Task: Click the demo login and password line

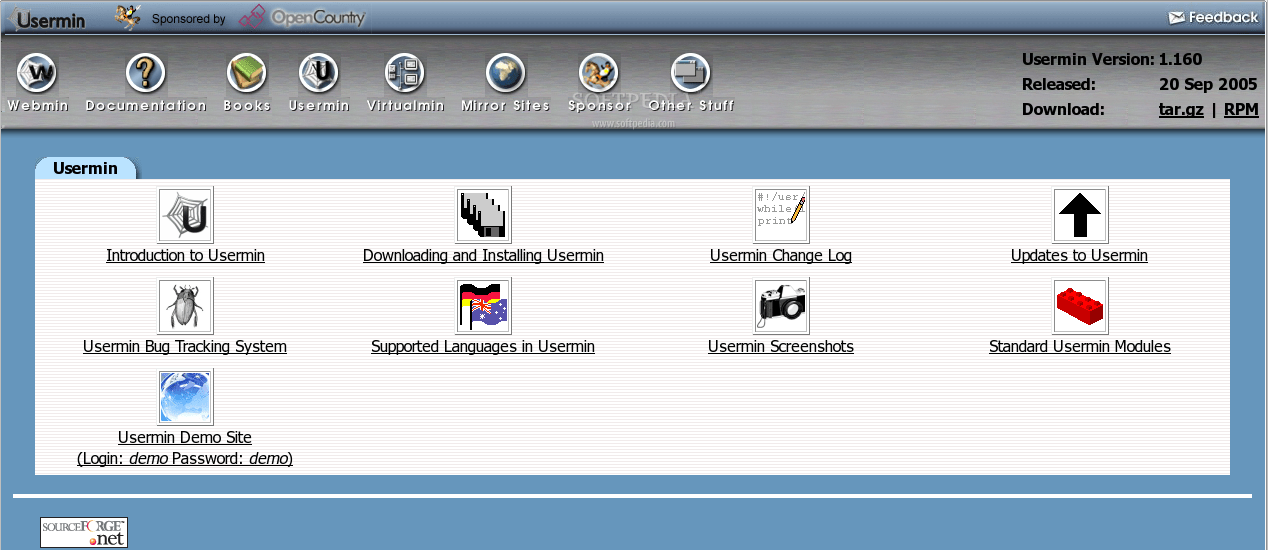Action: (x=185, y=459)
